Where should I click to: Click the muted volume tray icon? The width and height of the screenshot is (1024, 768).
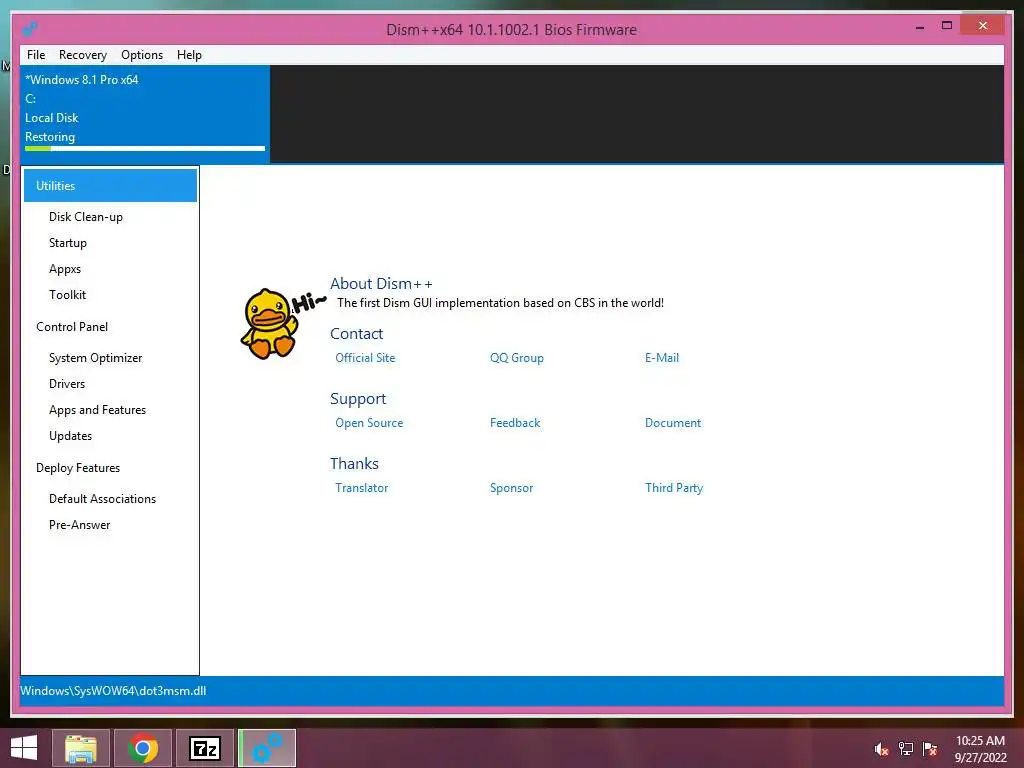coord(881,749)
